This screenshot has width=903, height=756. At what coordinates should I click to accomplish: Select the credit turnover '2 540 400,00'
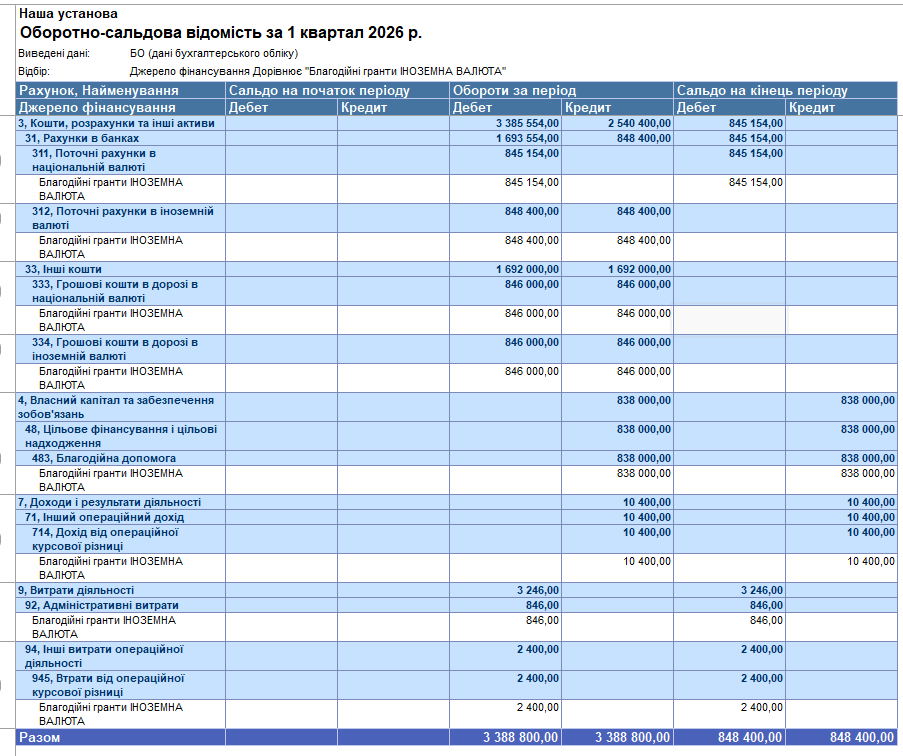pyautogui.click(x=639, y=123)
